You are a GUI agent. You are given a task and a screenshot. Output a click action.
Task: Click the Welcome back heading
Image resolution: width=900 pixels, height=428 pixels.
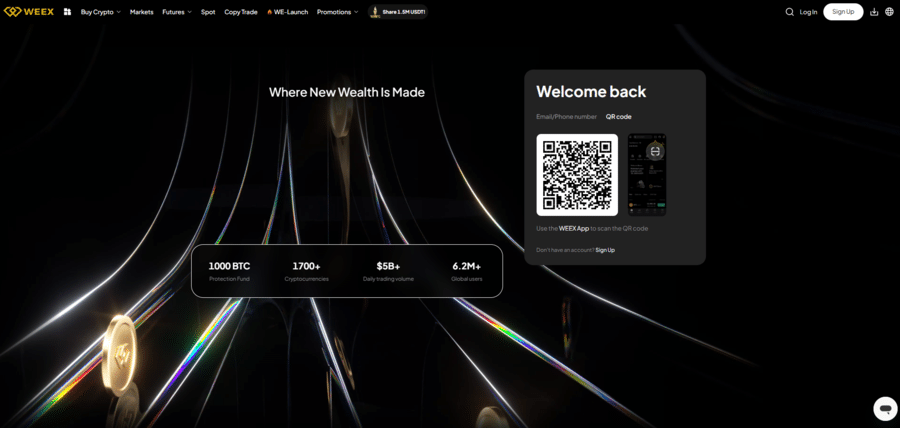[x=591, y=92]
